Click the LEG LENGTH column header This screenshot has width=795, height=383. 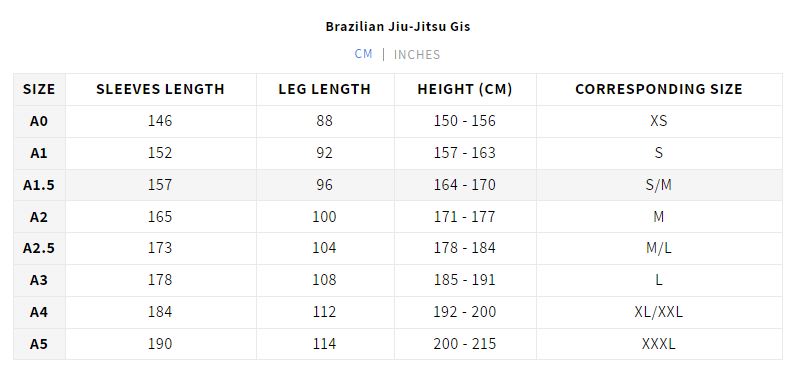[325, 89]
